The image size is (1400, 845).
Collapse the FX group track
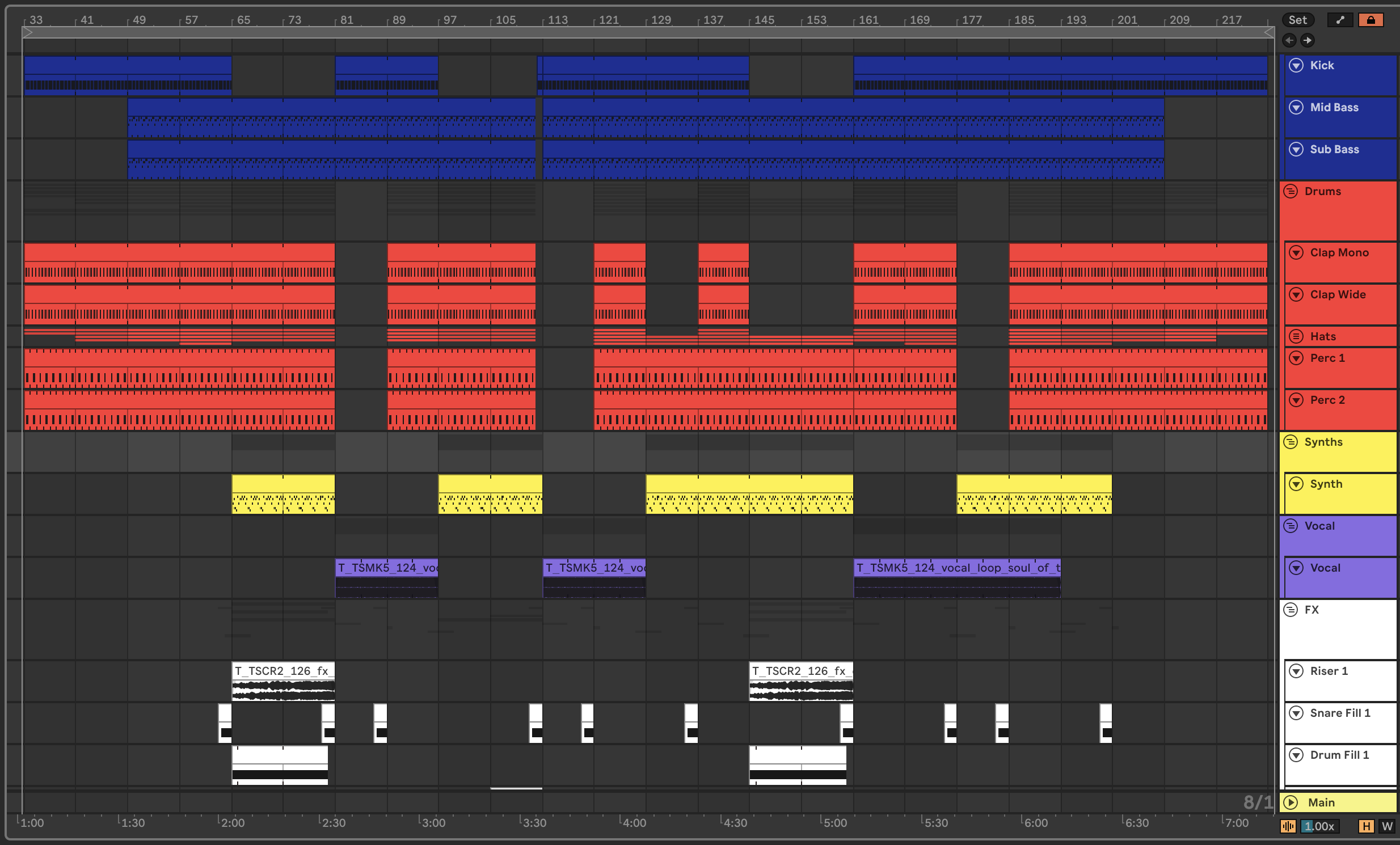tap(1291, 610)
